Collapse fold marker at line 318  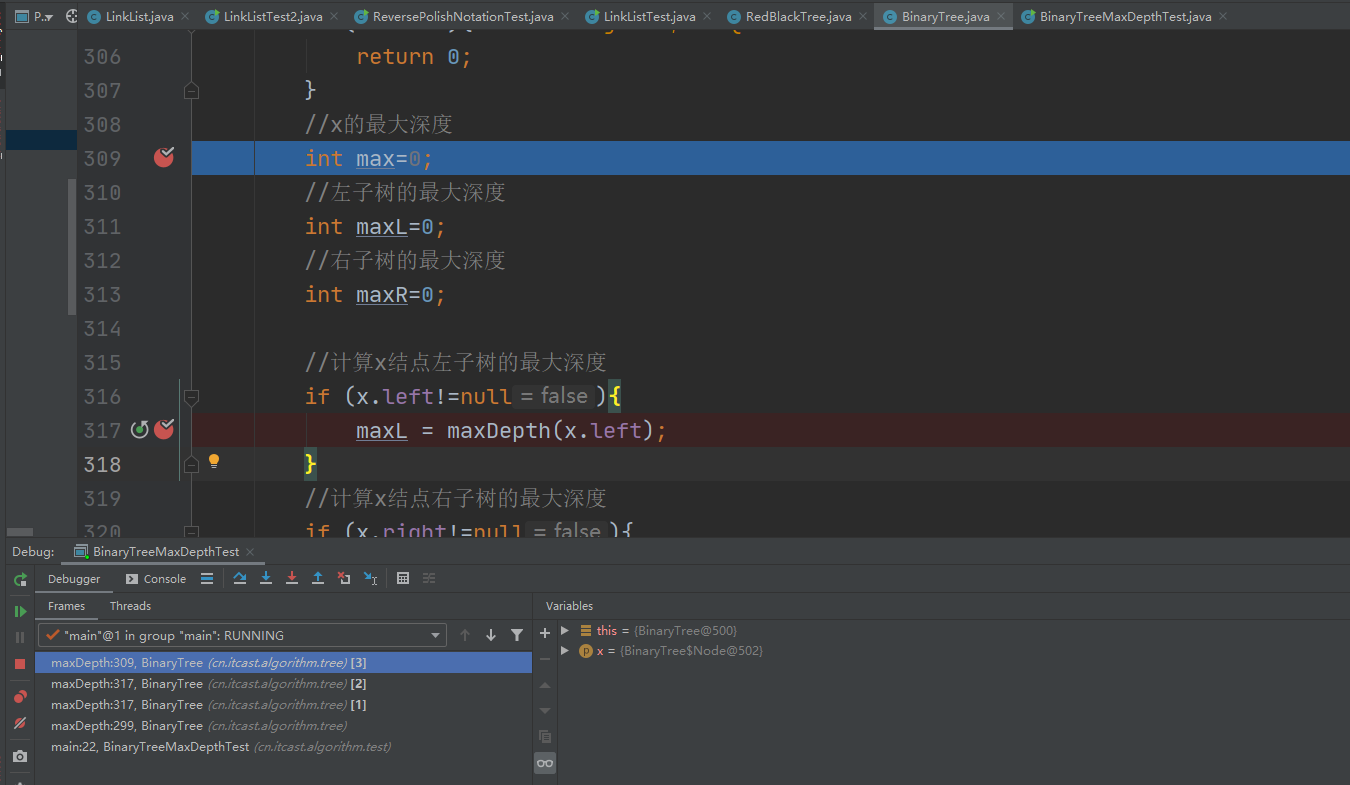(x=192, y=464)
